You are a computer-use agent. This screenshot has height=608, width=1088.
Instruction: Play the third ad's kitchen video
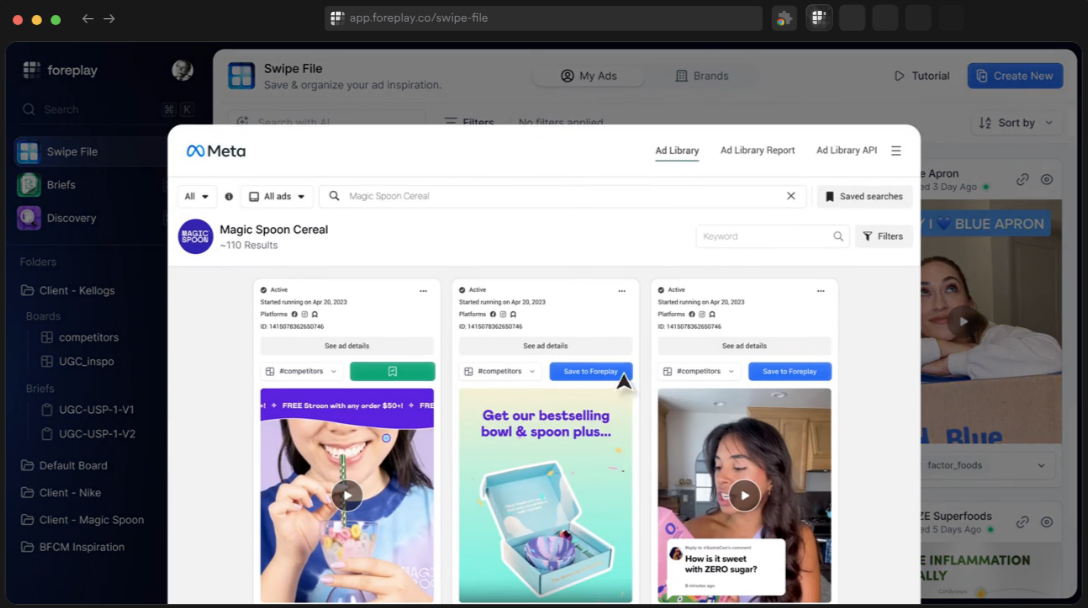[745, 496]
